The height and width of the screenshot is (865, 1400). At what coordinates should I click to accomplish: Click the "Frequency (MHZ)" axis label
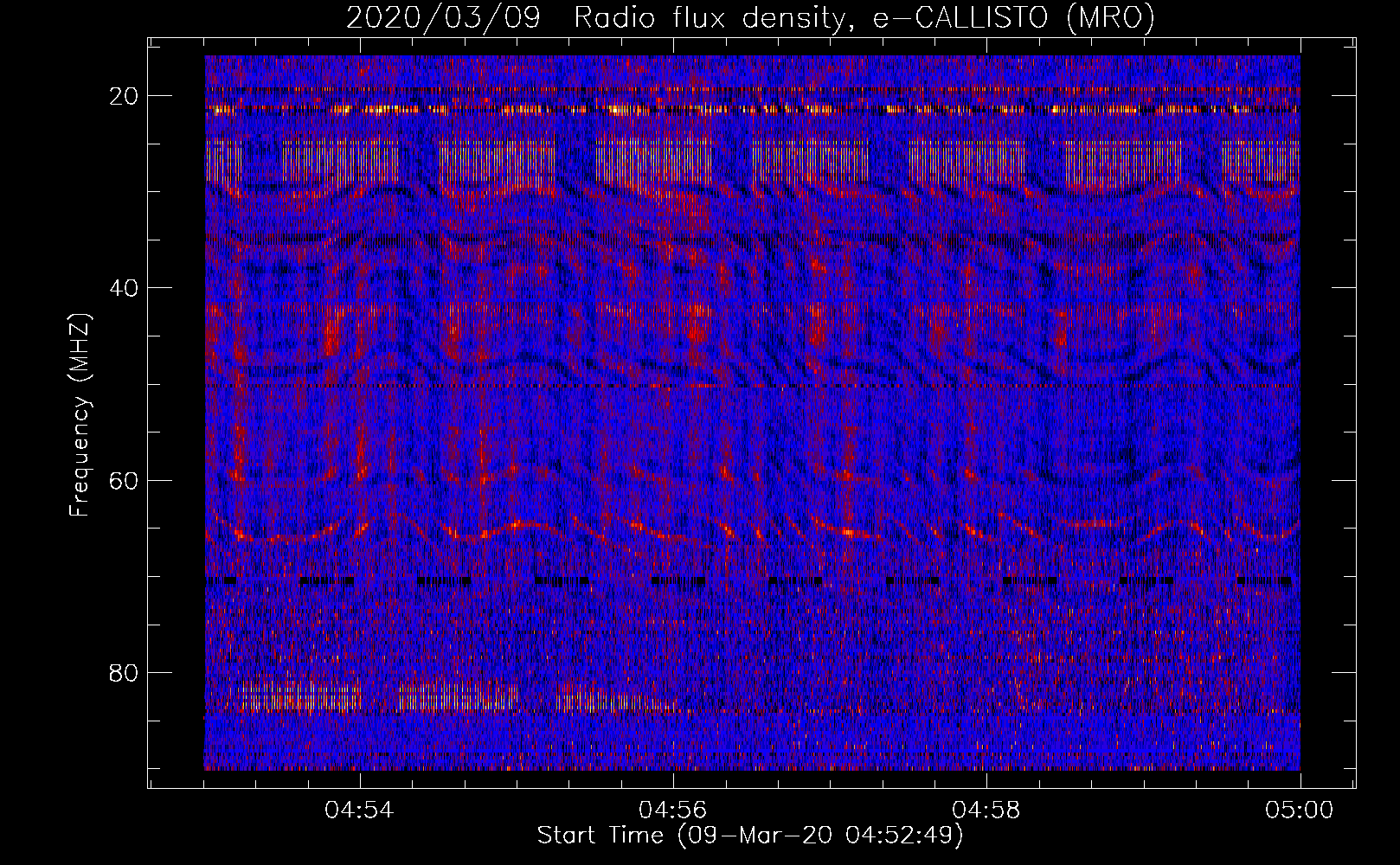[80, 415]
